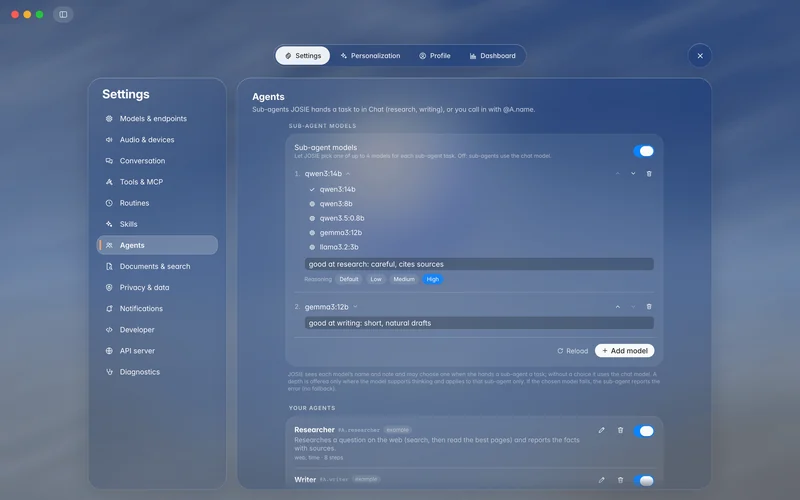This screenshot has height=500, width=800.
Task: Delete the gemma3:12b model entry
Action: [x=649, y=307]
